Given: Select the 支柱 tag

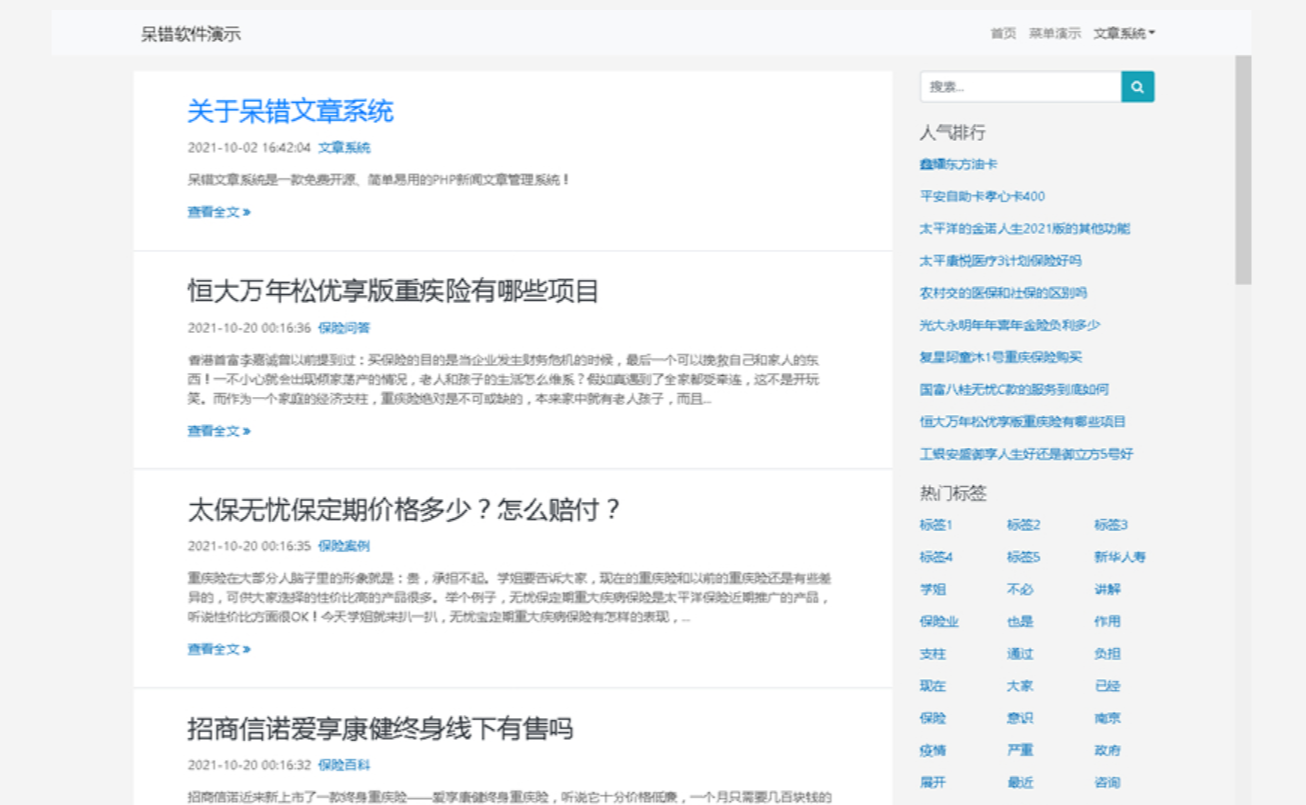Looking at the screenshot, I should point(933,654).
